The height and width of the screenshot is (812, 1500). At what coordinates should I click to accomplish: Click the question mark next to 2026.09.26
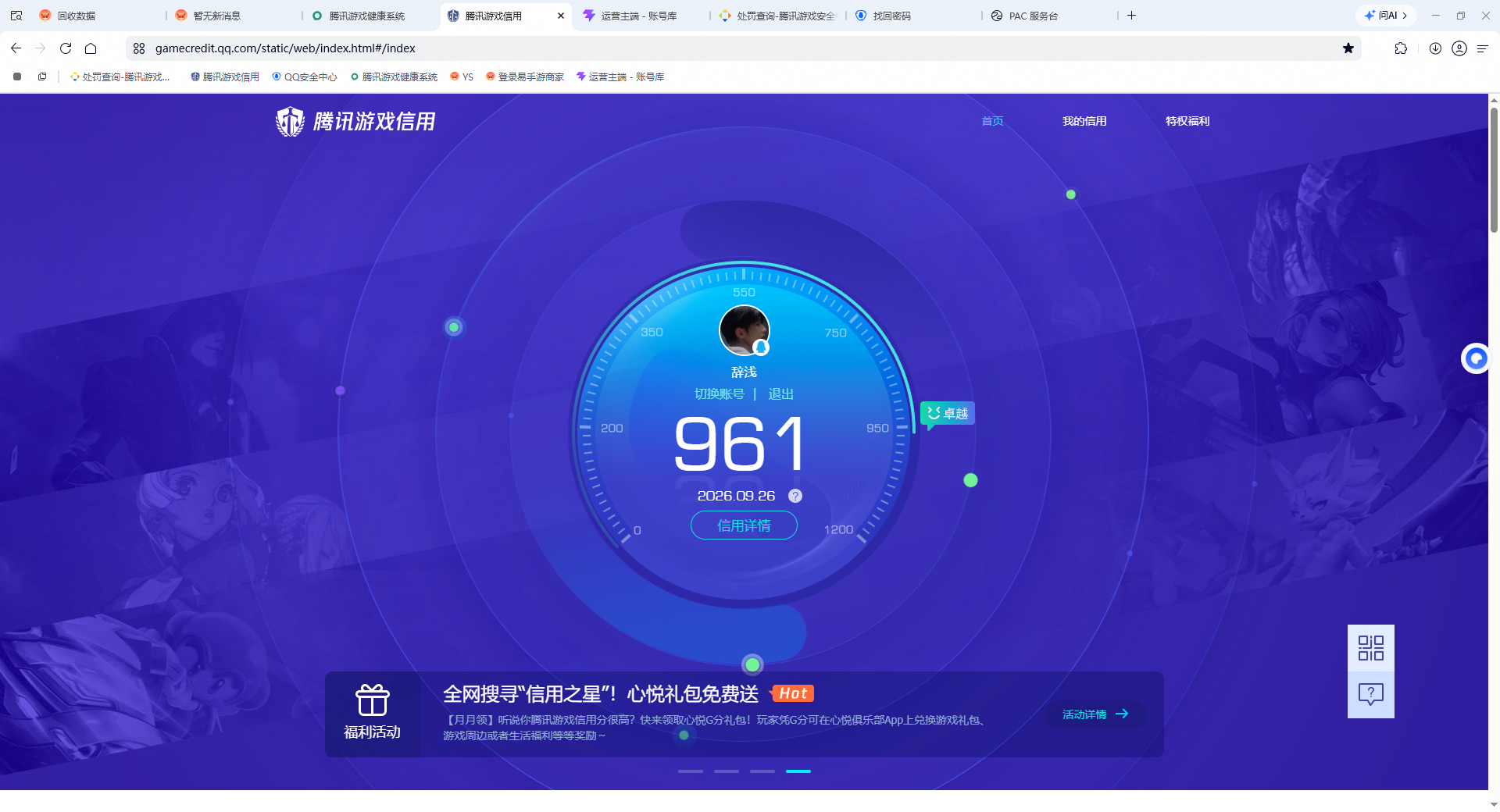pos(795,496)
